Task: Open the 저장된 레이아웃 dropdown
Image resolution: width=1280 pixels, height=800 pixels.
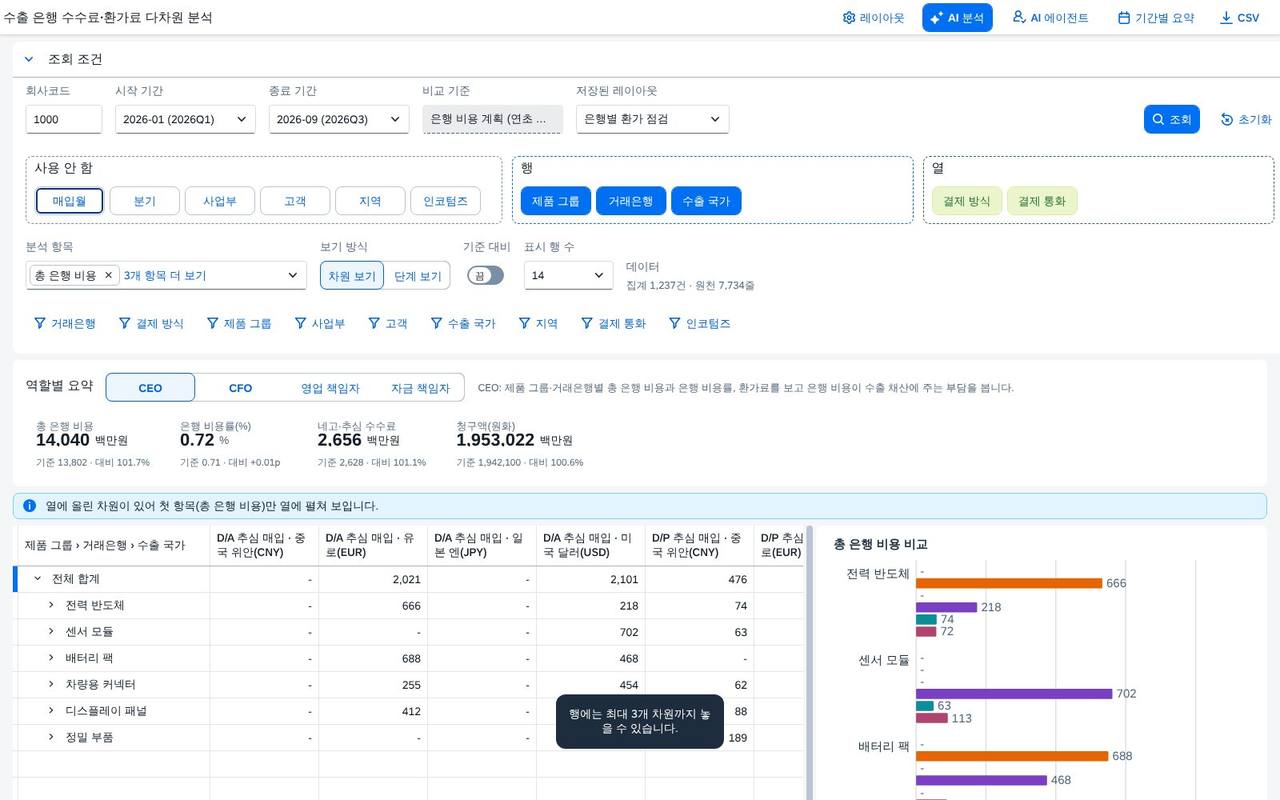Action: point(652,119)
